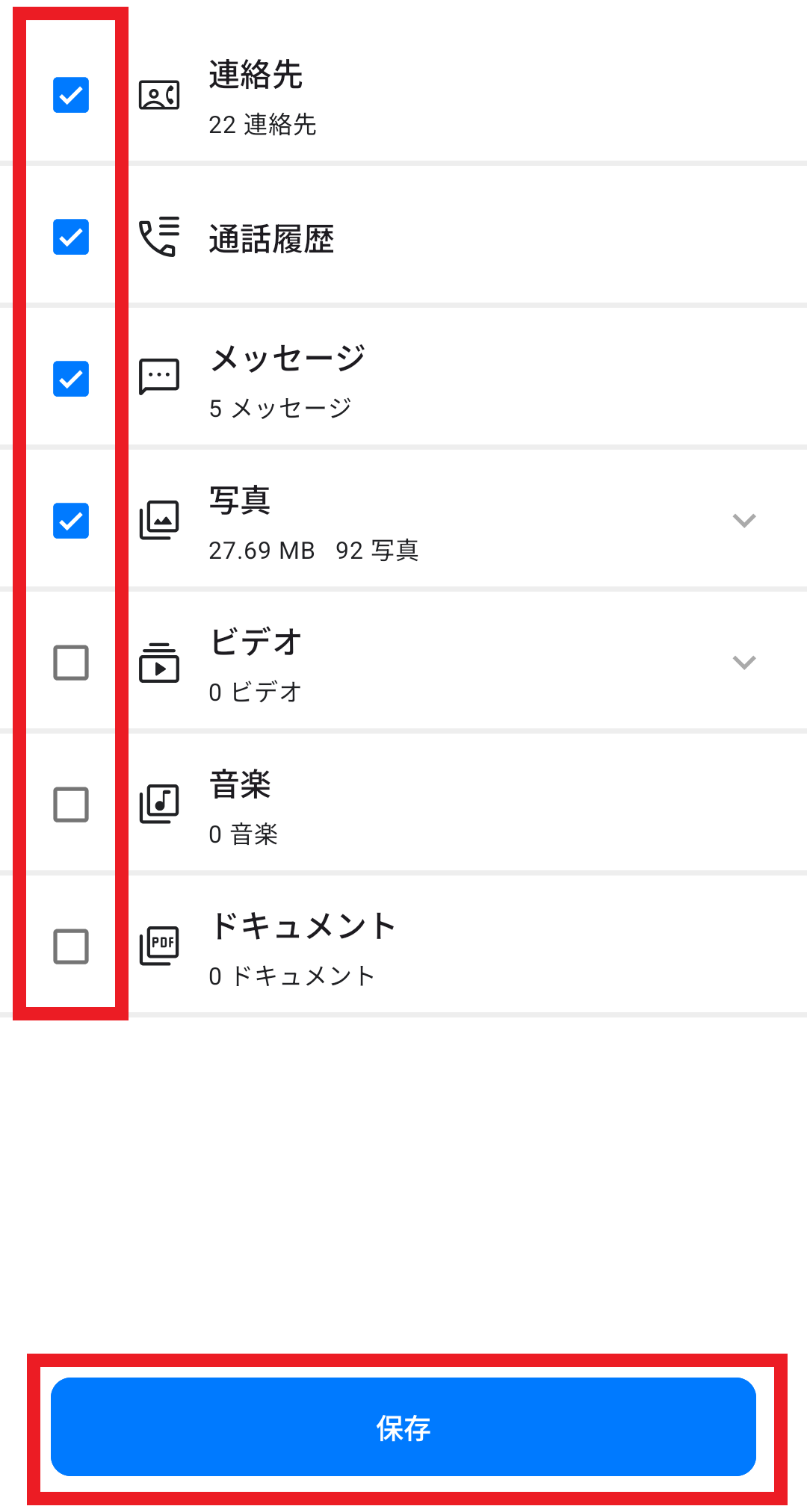Screen dimensions: 807x1512
Task: Select the 27.69 MB 92 写真 details
Action: (314, 551)
